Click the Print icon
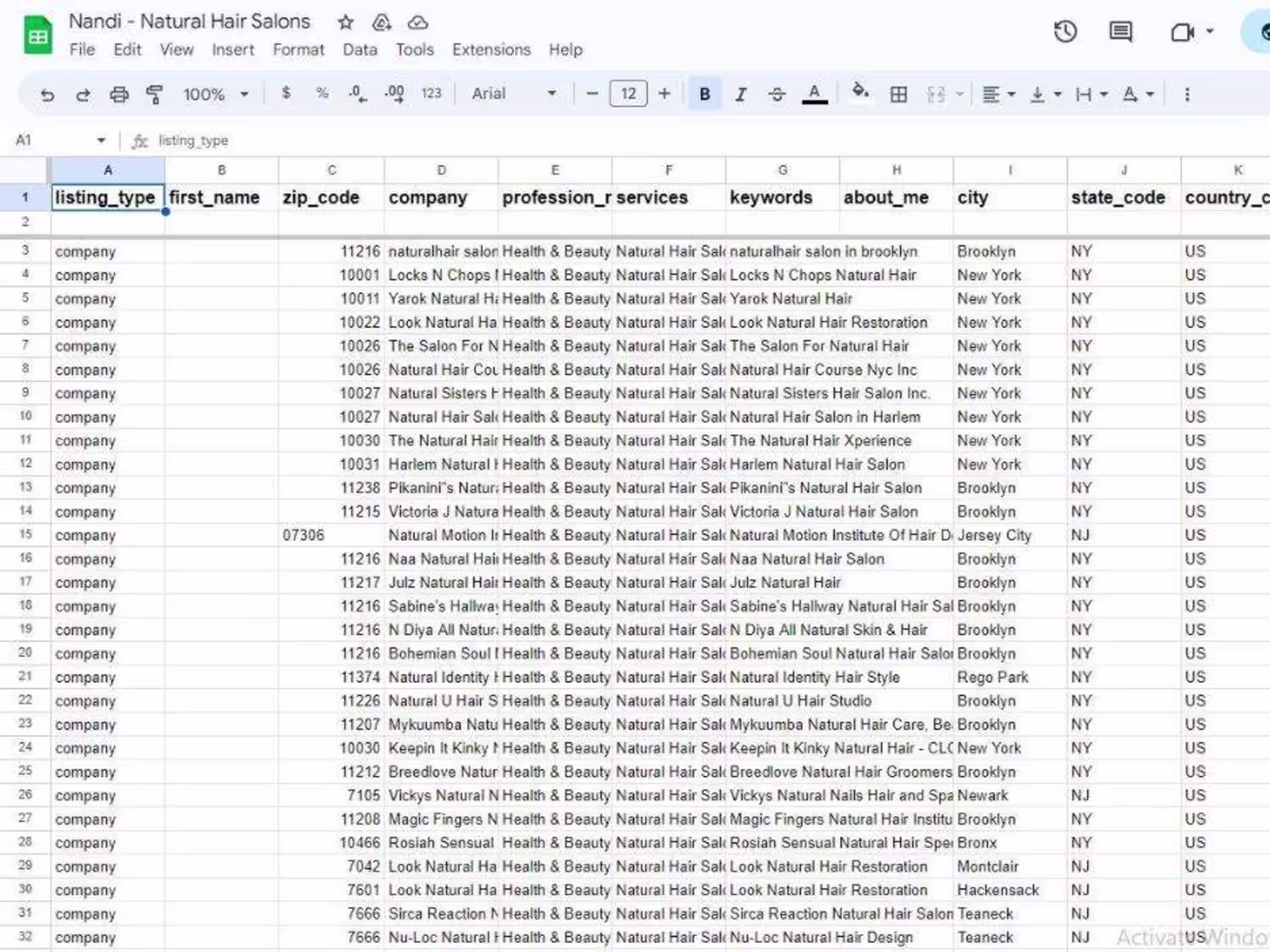This screenshot has height=952, width=1270. point(119,94)
